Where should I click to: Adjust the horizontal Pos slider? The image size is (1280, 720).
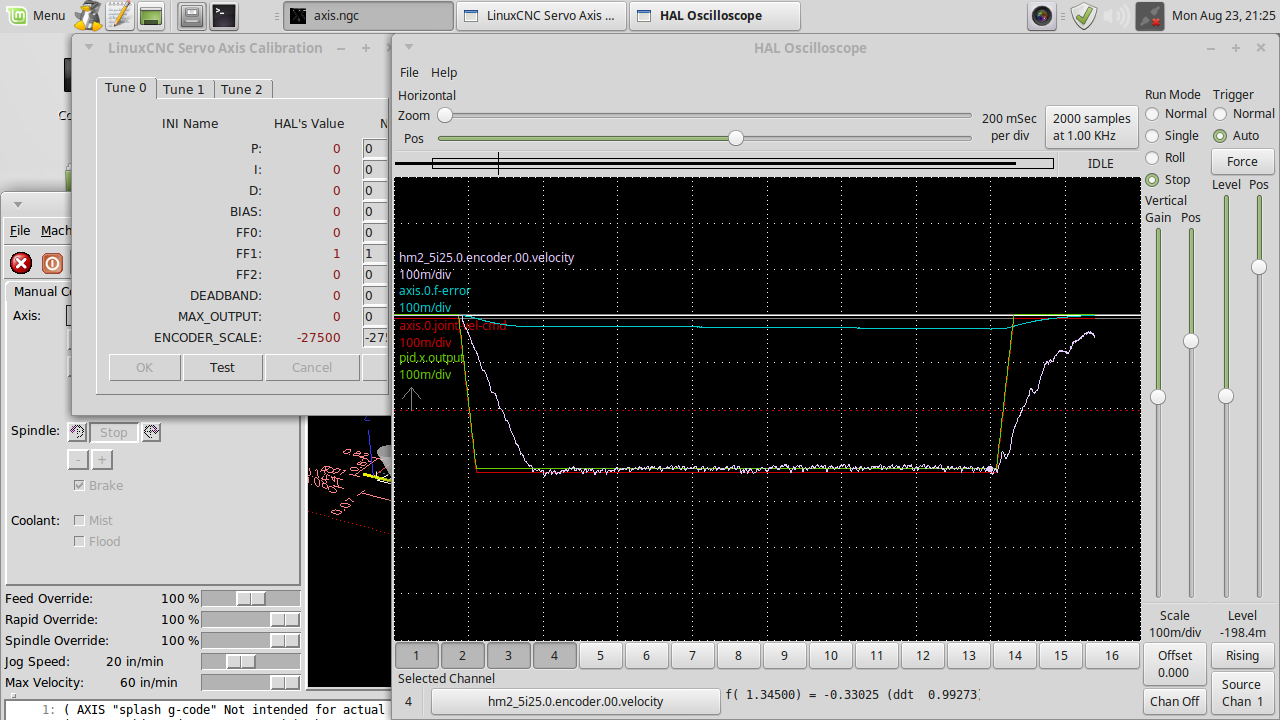[704, 138]
